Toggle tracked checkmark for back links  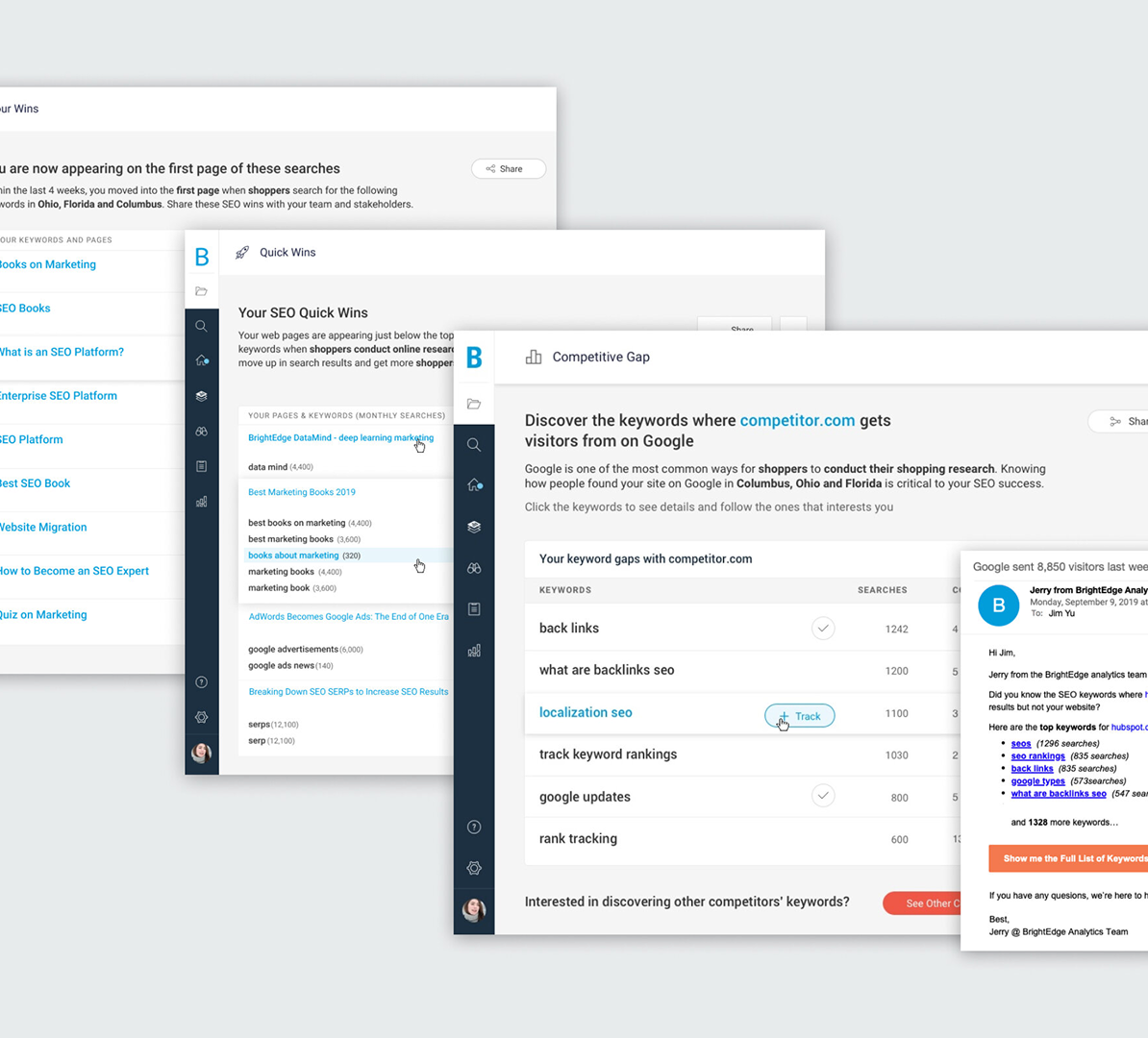pos(823,628)
